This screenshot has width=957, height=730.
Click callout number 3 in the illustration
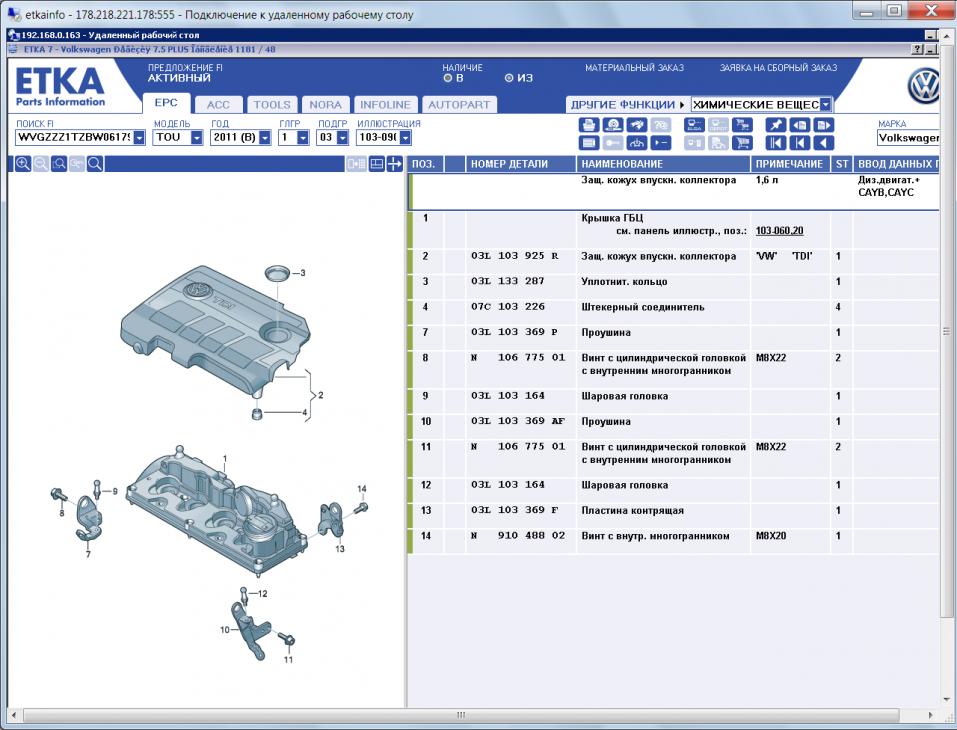pos(303,273)
